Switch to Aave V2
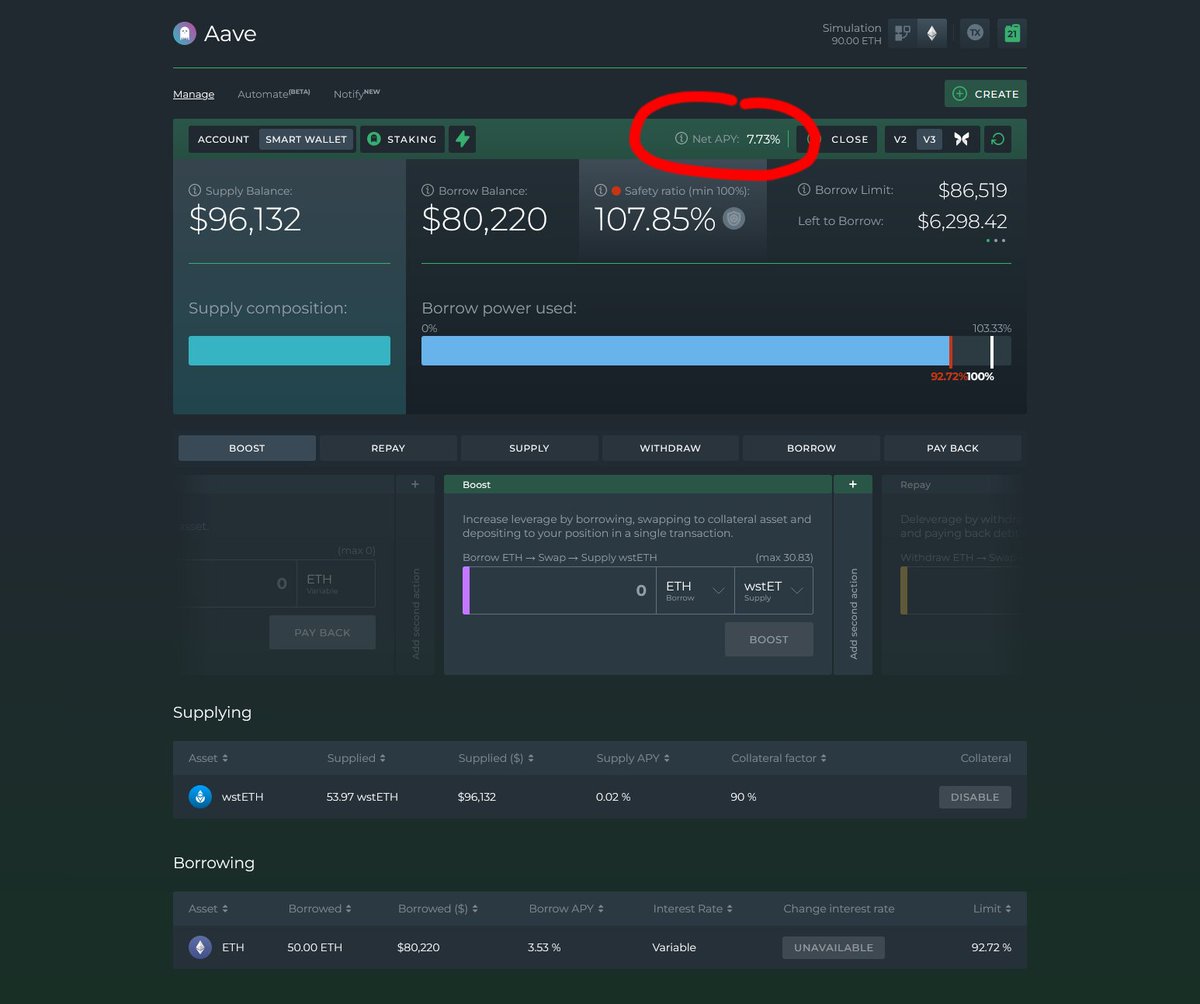Image resolution: width=1200 pixels, height=1004 pixels. (x=900, y=139)
